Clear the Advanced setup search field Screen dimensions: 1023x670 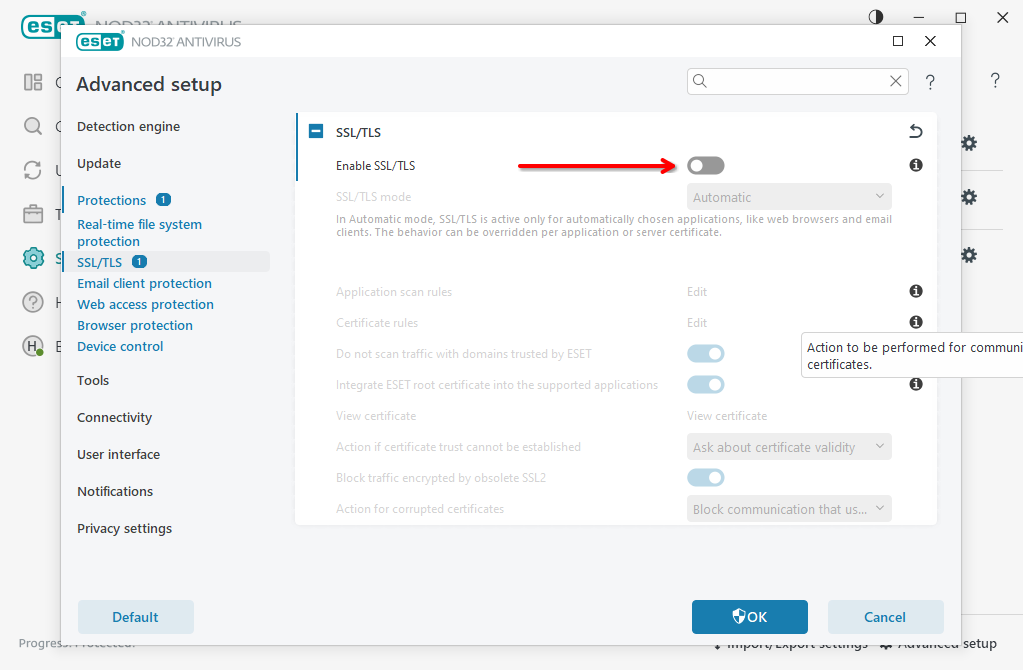[896, 81]
